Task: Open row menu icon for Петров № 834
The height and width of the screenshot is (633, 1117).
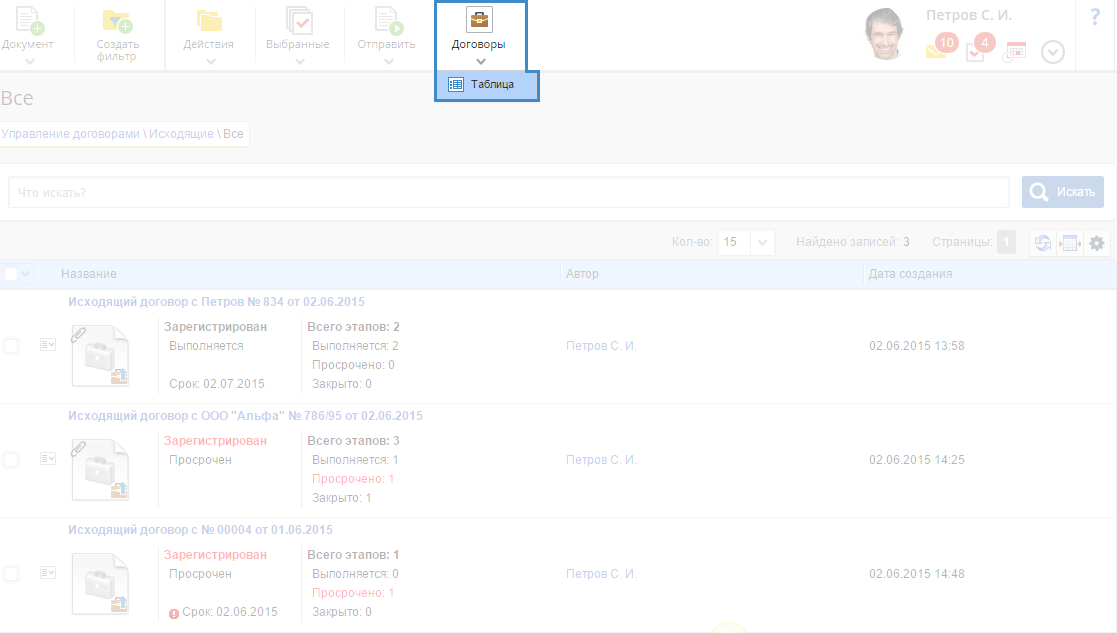Action: (48, 345)
